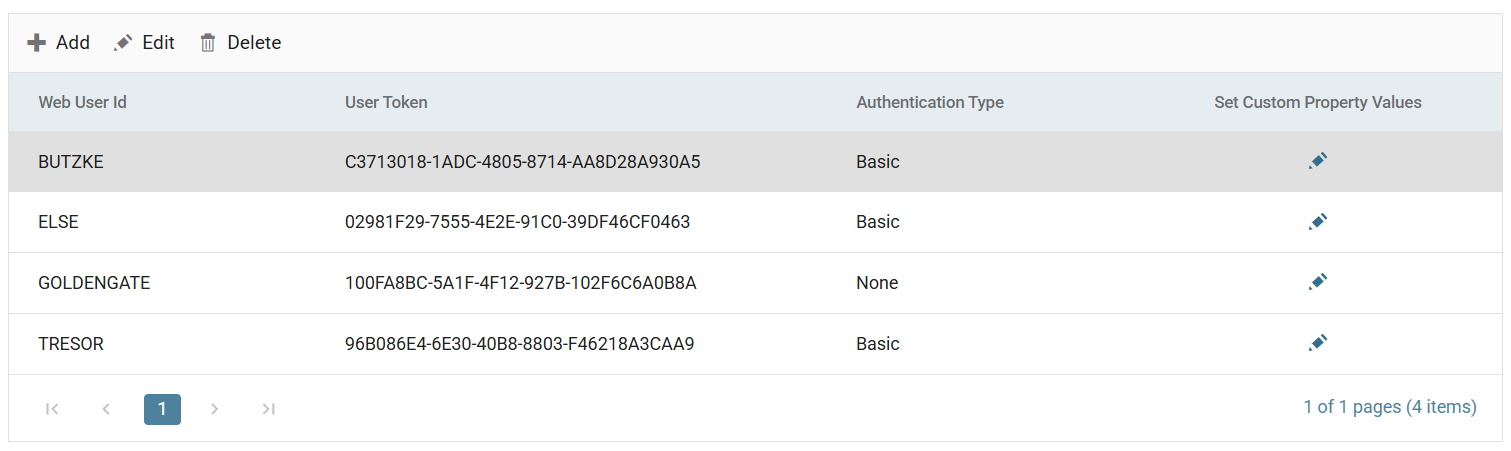Open custom property editor for TRESOR
The width and height of the screenshot is (1511, 451).
(1318, 344)
